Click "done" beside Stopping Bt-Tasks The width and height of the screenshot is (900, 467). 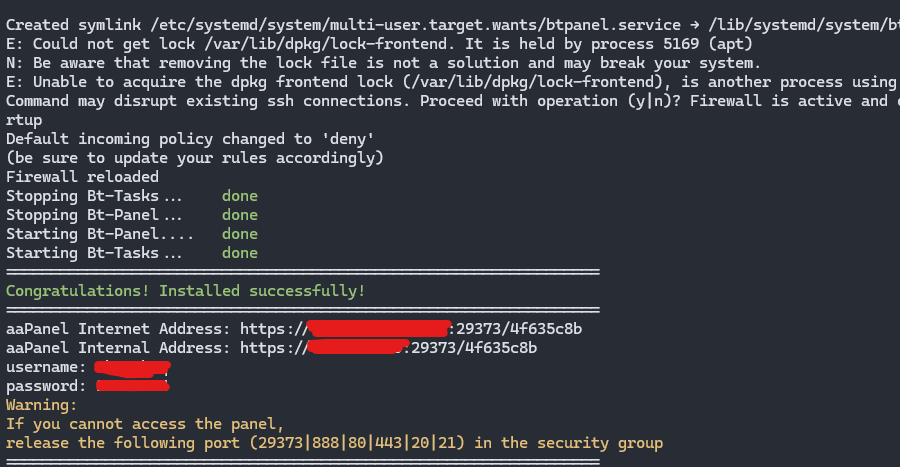tap(240, 196)
